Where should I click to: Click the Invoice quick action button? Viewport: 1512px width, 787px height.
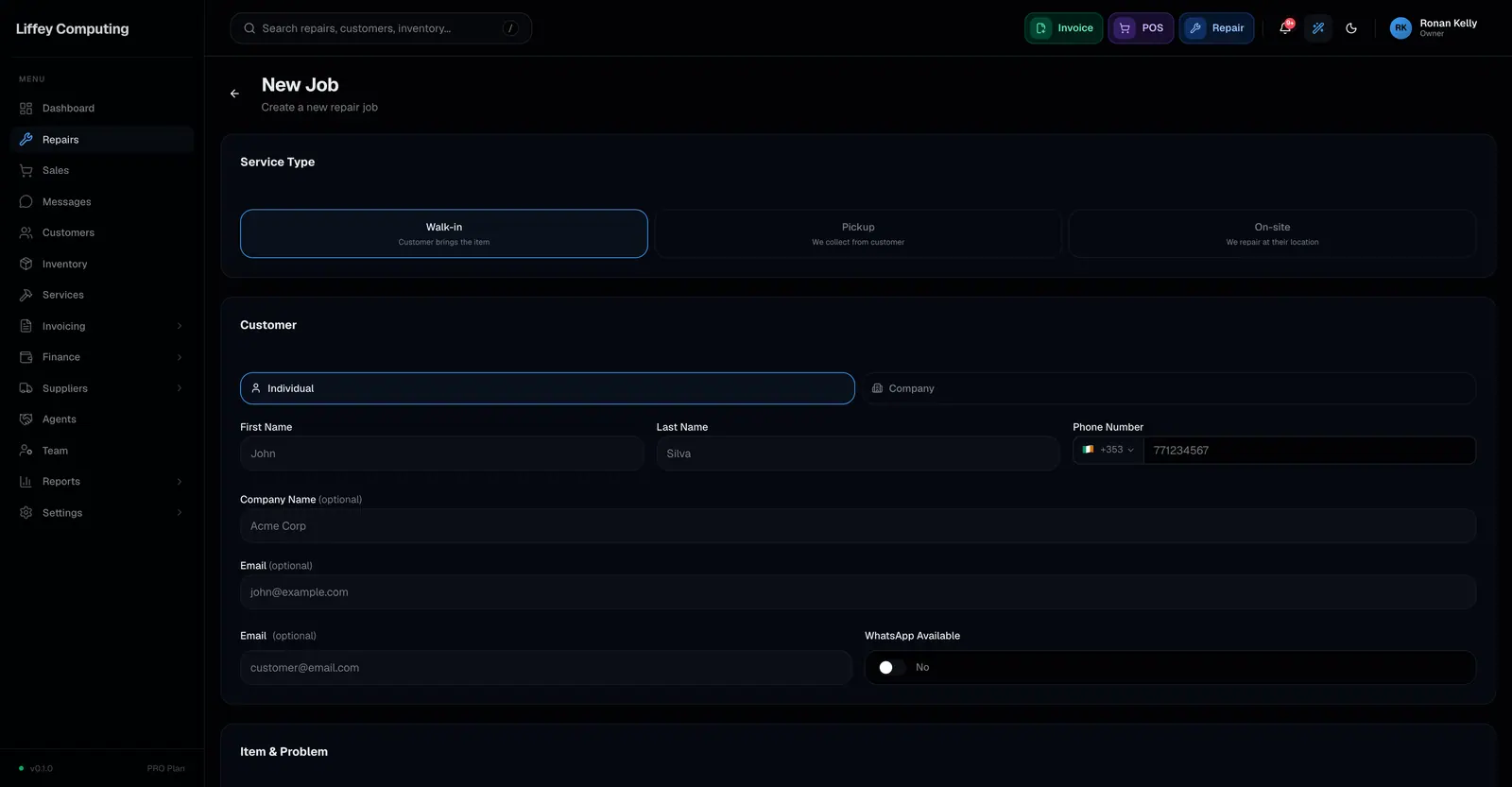(x=1063, y=28)
